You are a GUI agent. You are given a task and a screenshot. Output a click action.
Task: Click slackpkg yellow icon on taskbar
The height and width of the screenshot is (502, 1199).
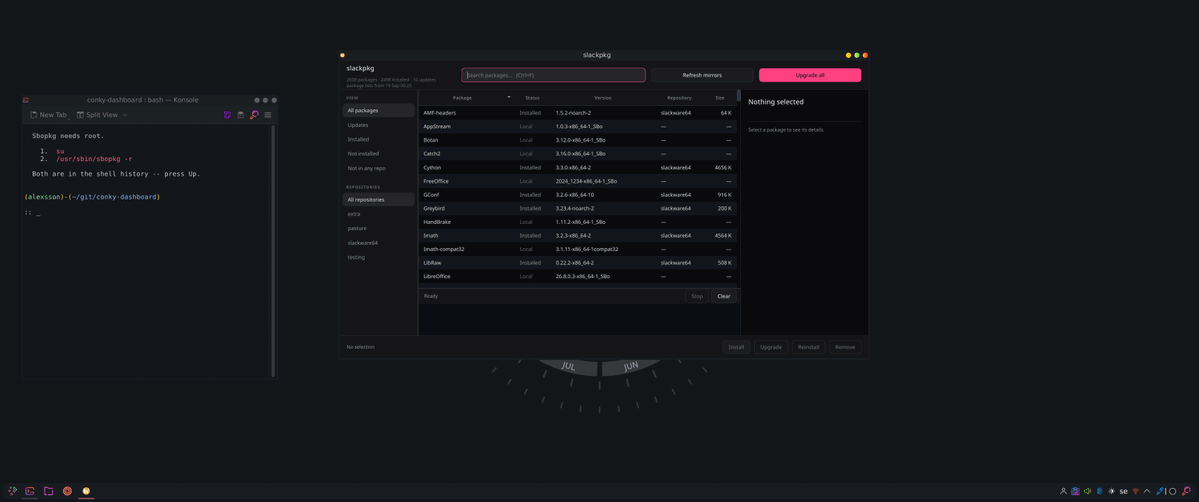(x=86, y=491)
